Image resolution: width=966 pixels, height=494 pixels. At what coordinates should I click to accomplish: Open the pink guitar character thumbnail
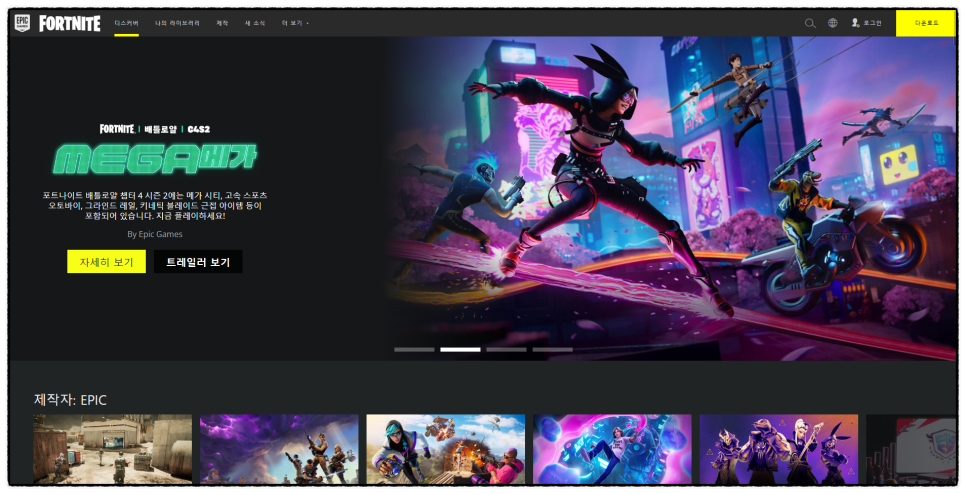point(612,449)
